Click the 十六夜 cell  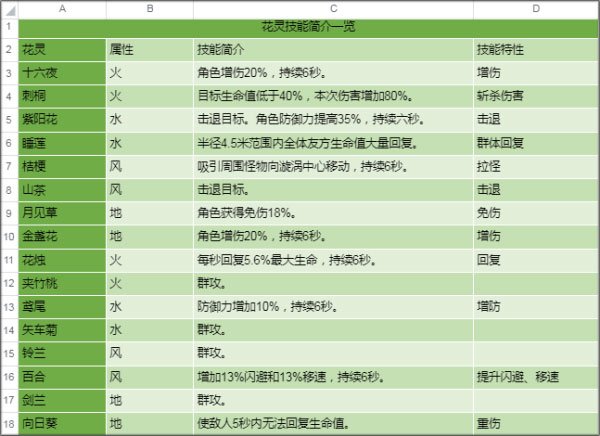[x=62, y=73]
